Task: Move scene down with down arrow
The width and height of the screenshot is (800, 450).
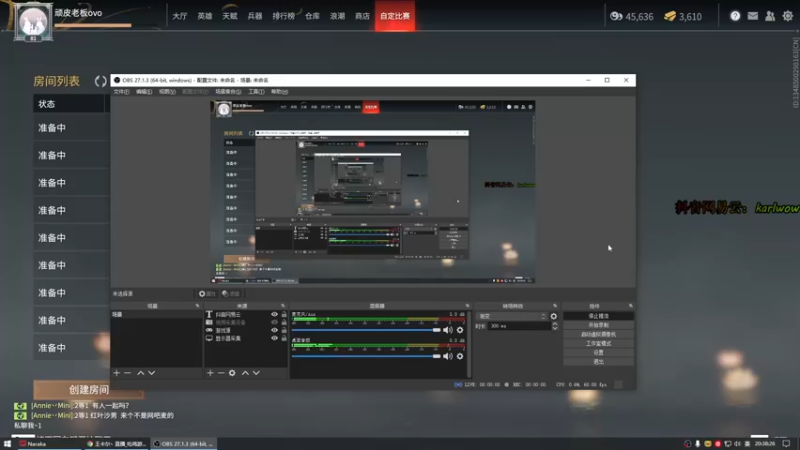Action: [x=152, y=373]
